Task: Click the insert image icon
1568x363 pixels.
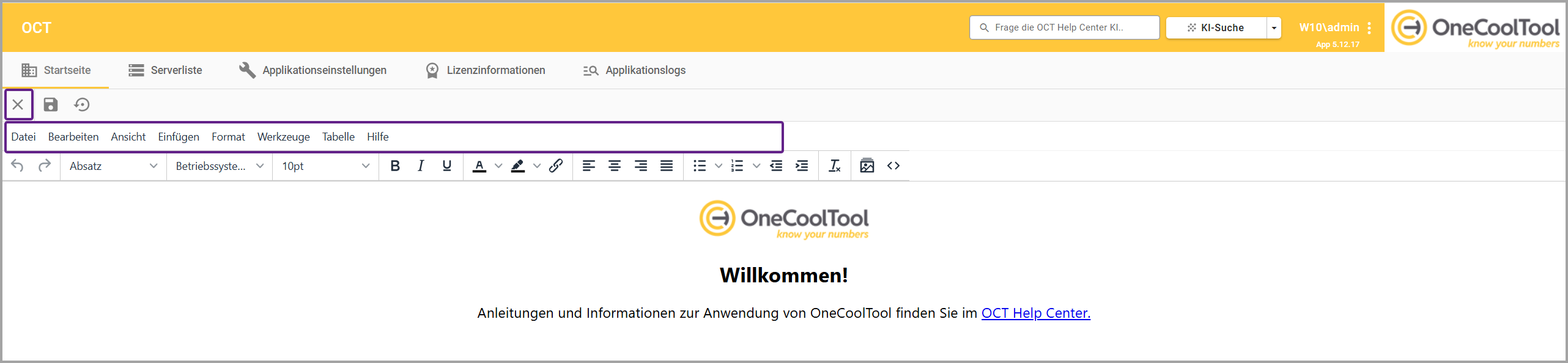Action: point(867,166)
